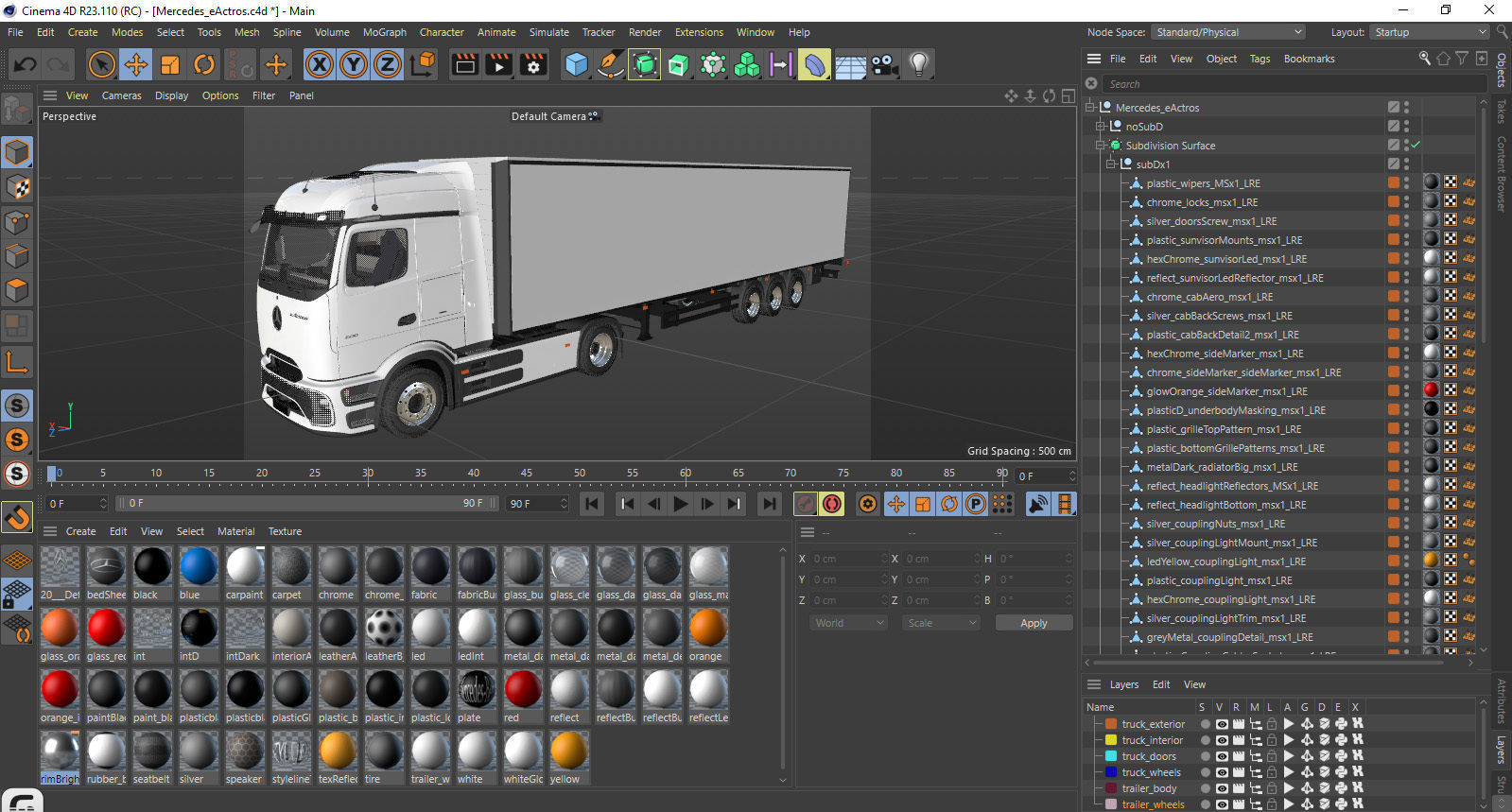
Task: Open the material manager Texture menu
Action: point(285,531)
